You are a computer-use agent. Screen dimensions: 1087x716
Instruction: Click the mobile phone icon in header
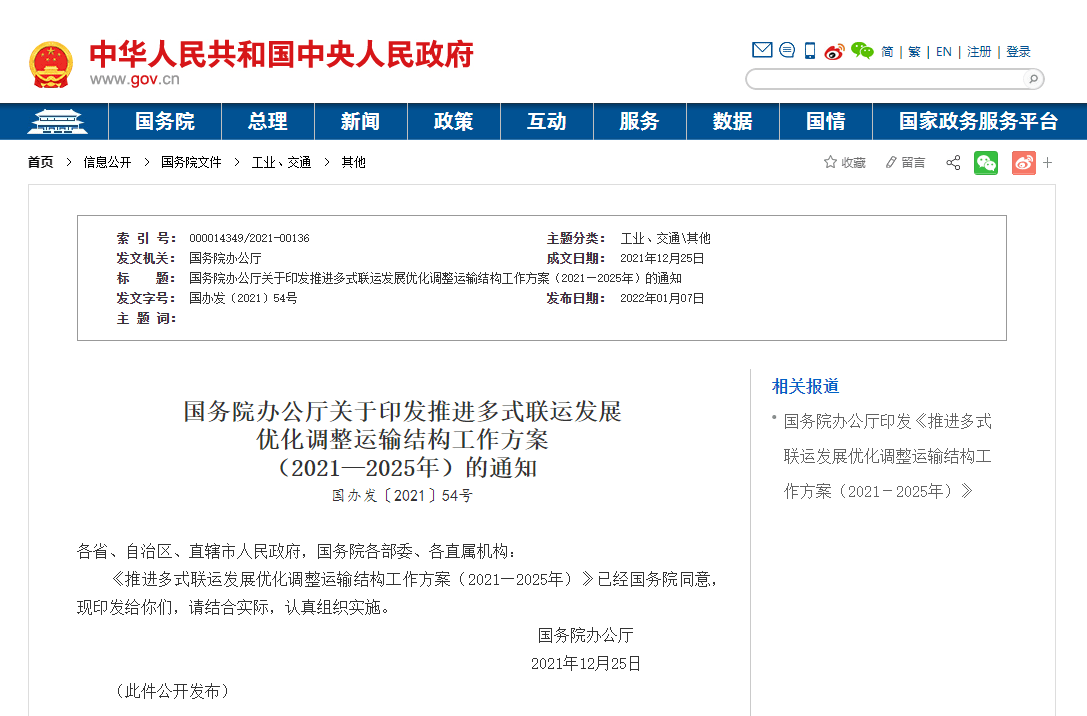pyautogui.click(x=810, y=51)
